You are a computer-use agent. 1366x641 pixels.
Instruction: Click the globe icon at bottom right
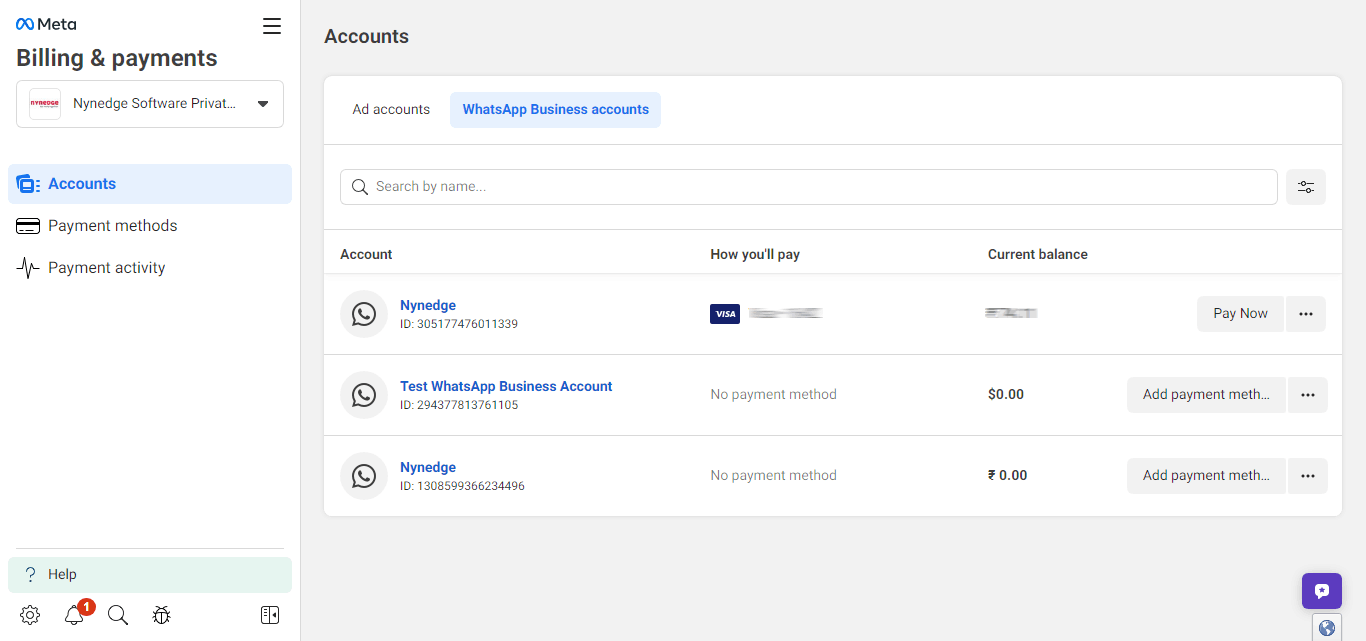click(1327, 628)
